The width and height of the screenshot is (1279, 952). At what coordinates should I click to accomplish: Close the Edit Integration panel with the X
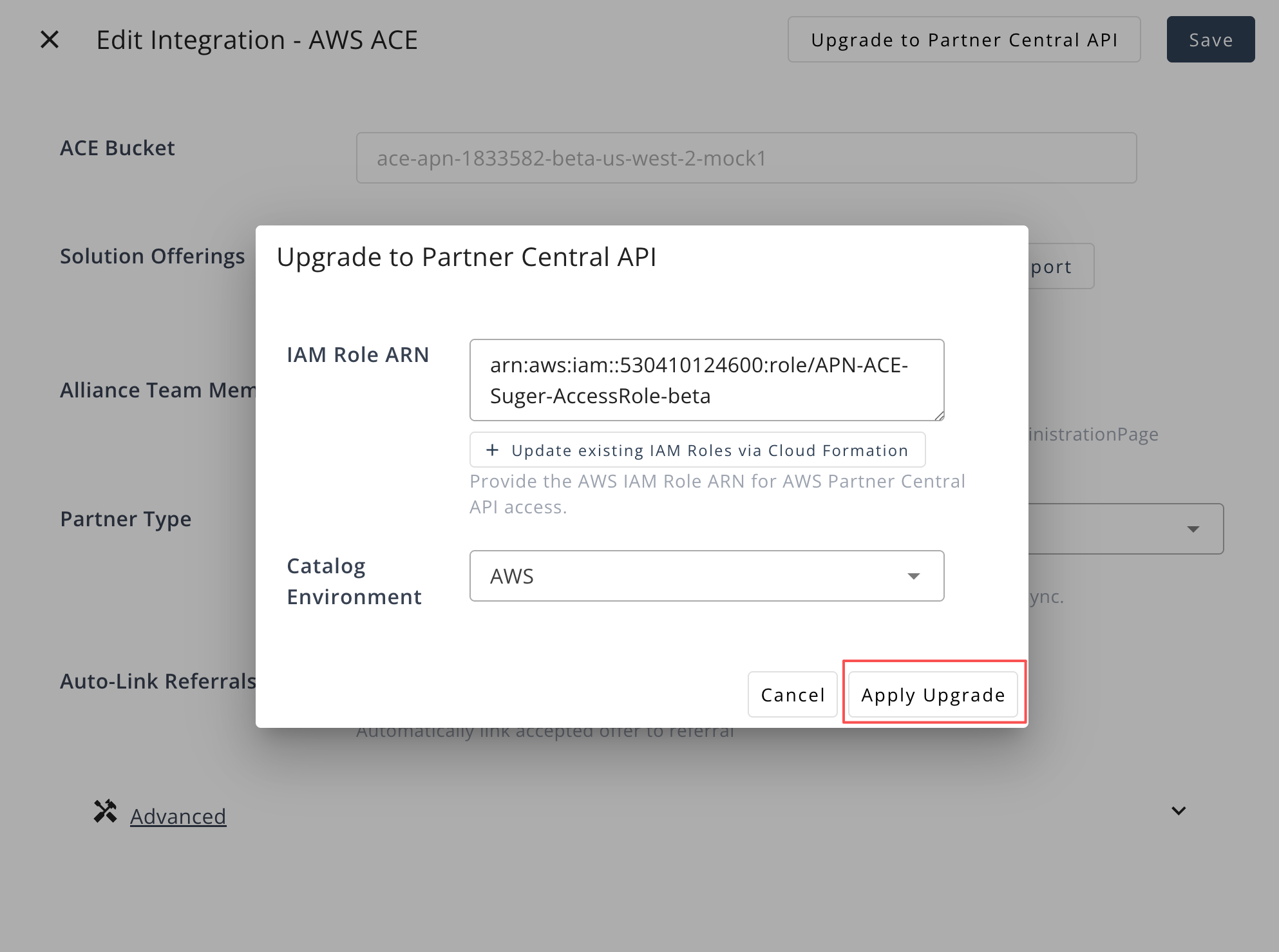tap(50, 39)
